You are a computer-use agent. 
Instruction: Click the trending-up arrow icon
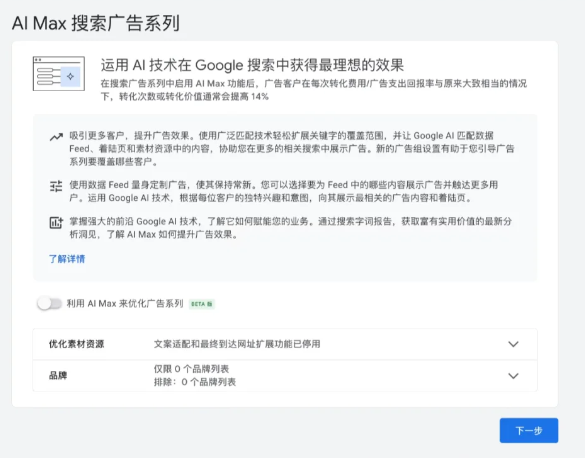click(x=56, y=137)
